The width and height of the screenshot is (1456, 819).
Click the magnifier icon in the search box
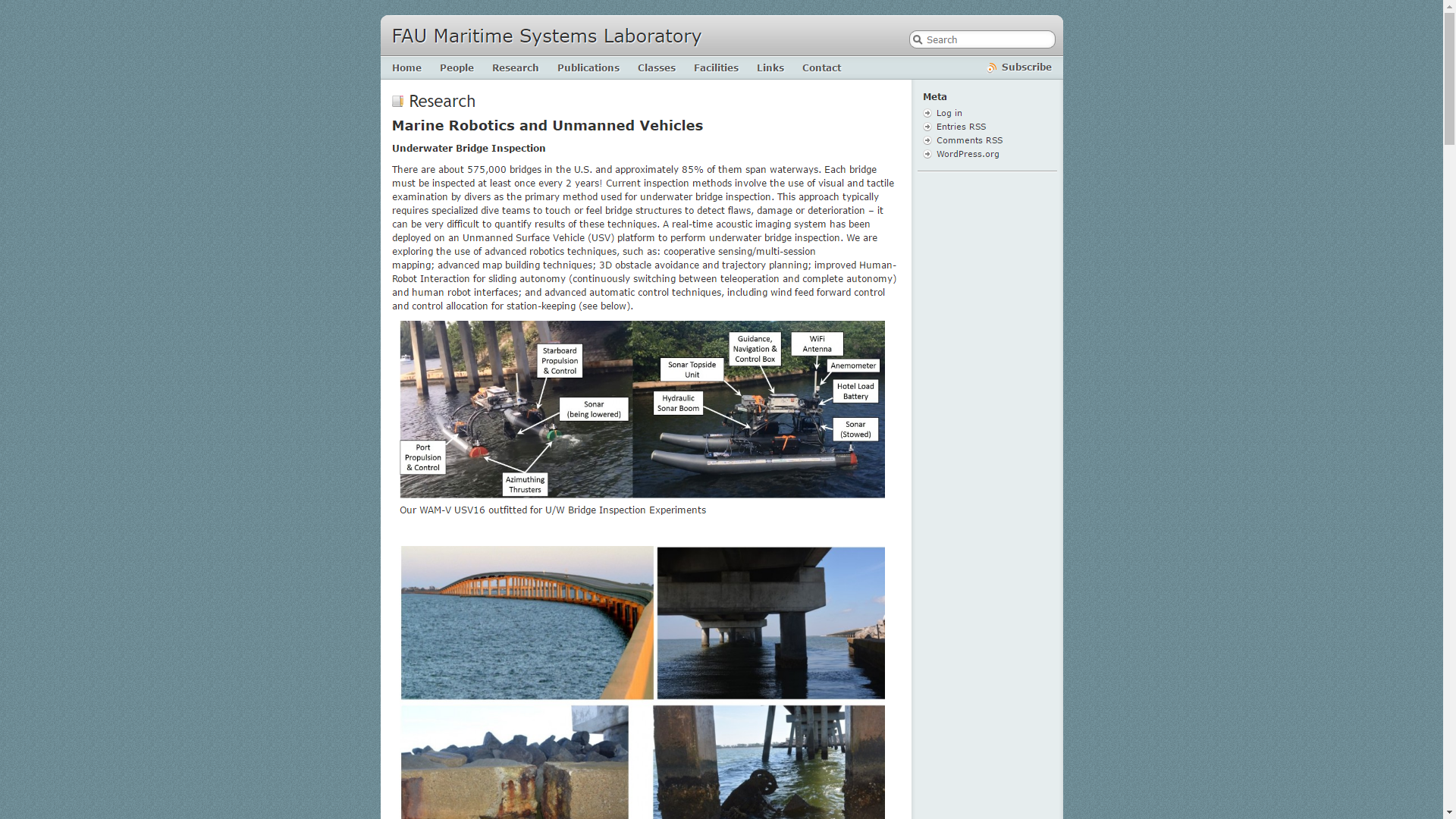tap(918, 39)
